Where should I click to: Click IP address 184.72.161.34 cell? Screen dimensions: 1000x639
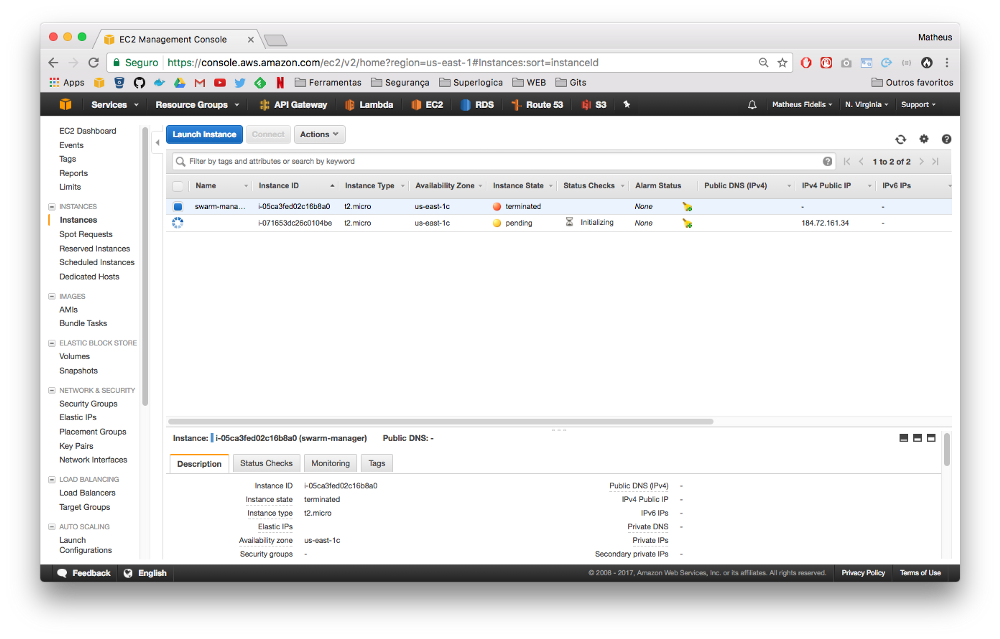coord(825,223)
